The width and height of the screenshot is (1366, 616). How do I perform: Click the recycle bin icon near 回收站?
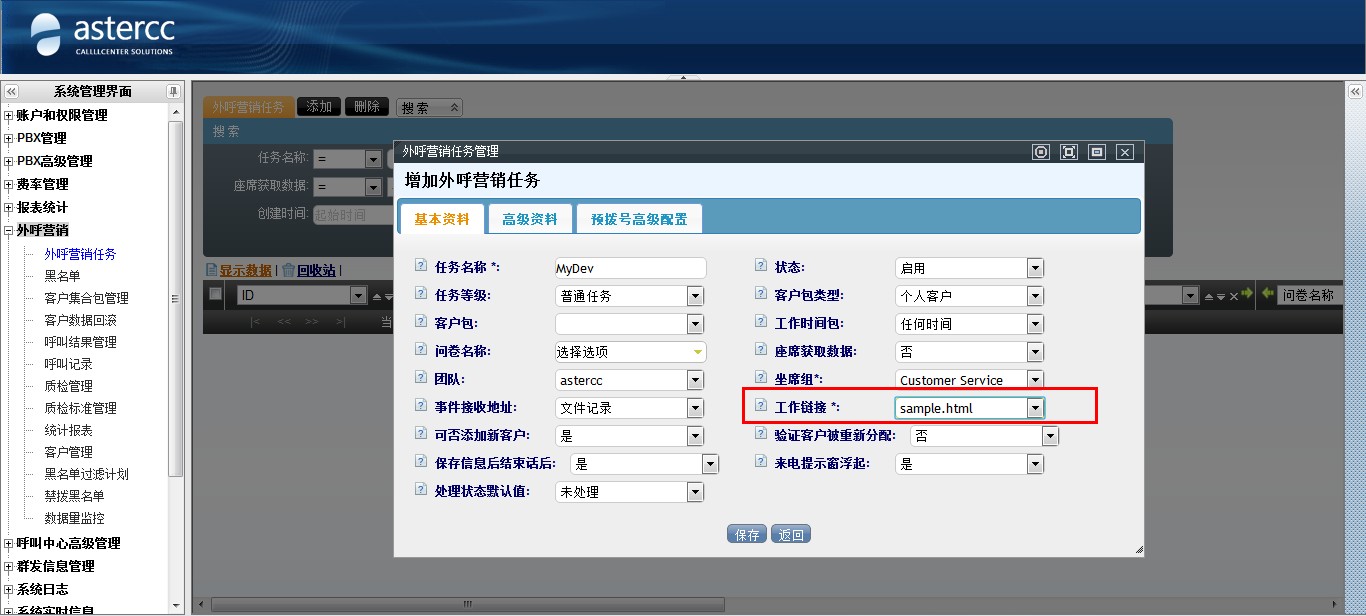[288, 270]
